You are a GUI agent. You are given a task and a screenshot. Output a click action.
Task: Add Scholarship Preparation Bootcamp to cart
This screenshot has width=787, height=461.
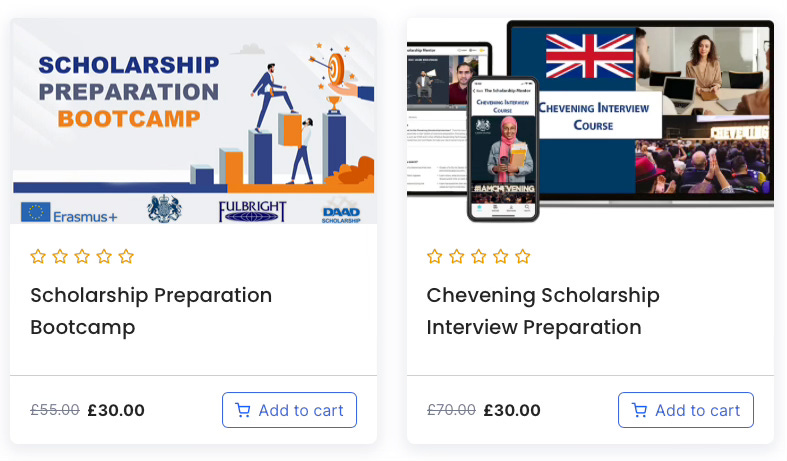pos(290,410)
